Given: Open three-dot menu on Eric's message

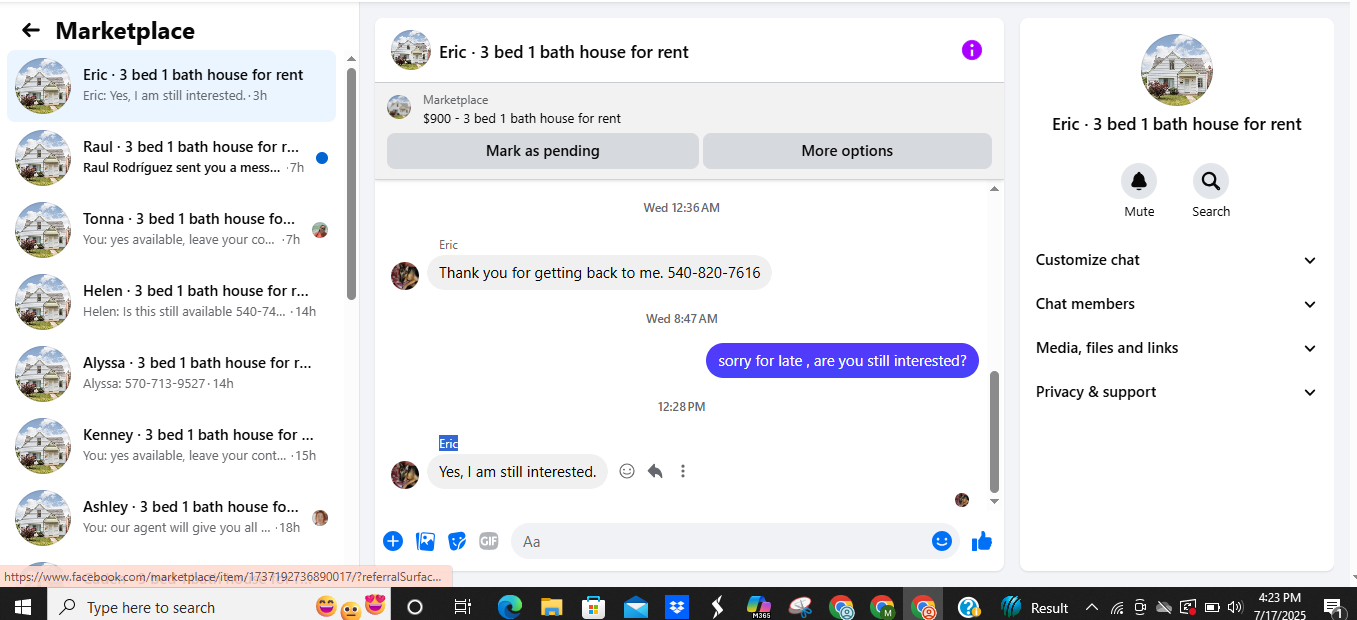Looking at the screenshot, I should [x=683, y=471].
